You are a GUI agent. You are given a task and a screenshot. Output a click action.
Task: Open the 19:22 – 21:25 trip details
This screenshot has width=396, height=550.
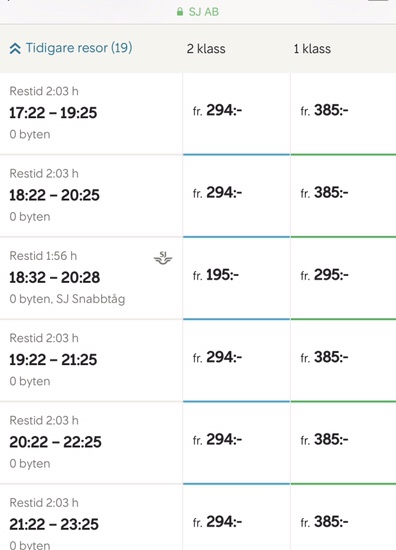click(x=91, y=360)
